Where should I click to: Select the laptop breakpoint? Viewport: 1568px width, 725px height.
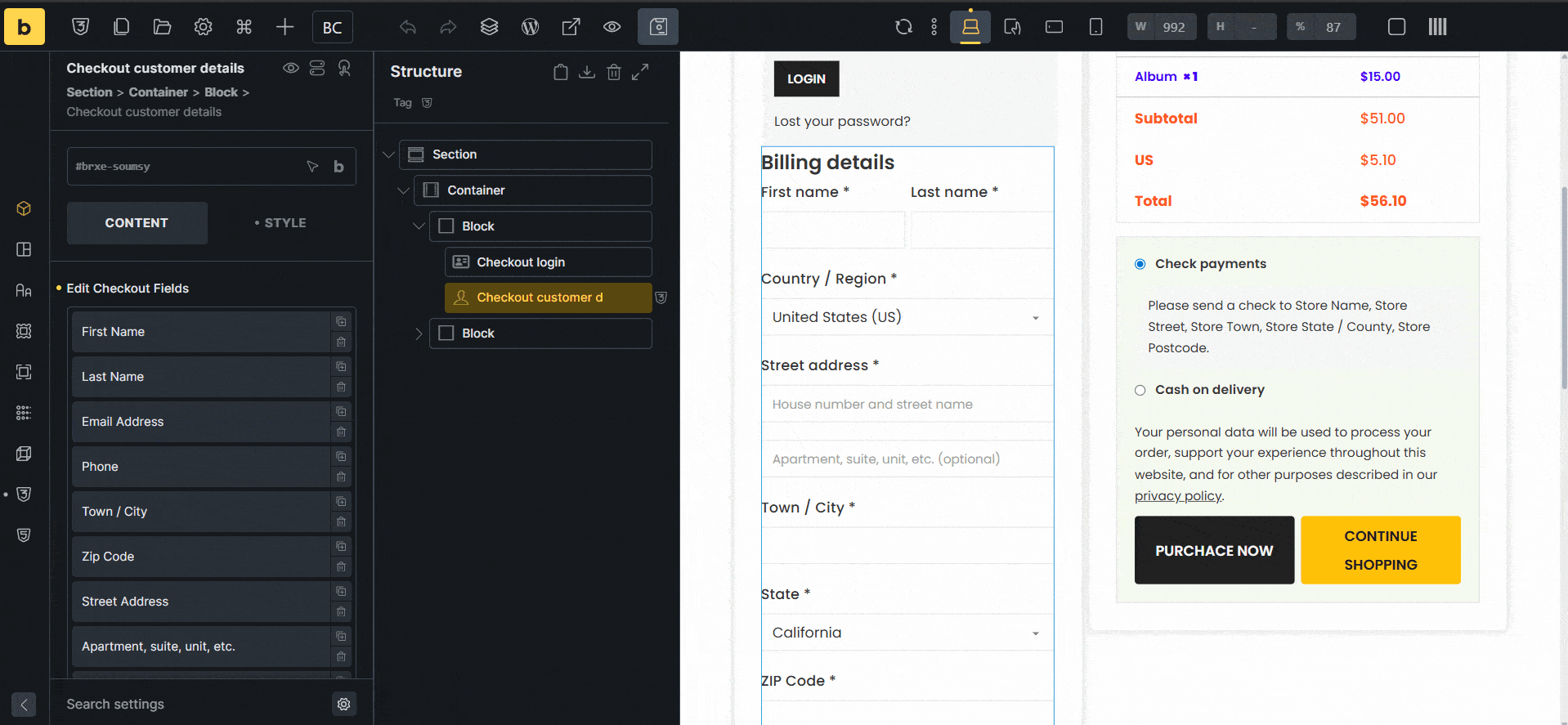970,27
